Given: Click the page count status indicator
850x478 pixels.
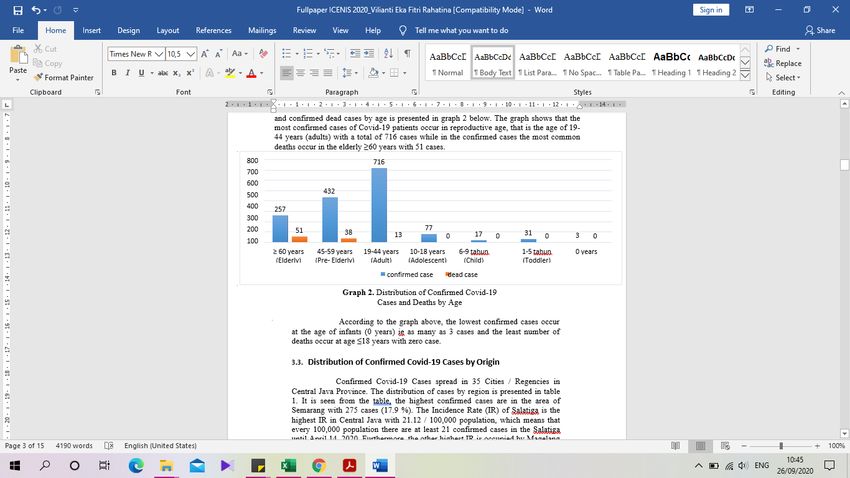Looking at the screenshot, I should click(x=24, y=445).
